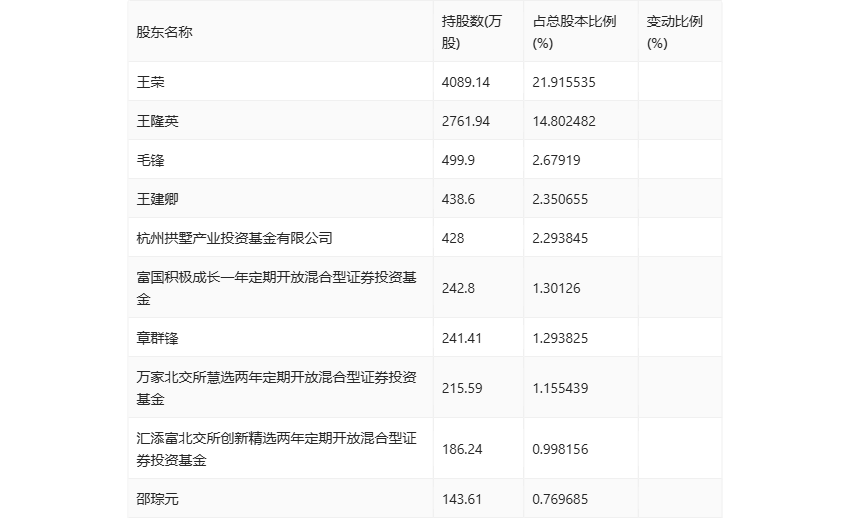Screen dimensions: 850x518
Task: Select shareholder name 邵琮元
Action: coord(157,499)
